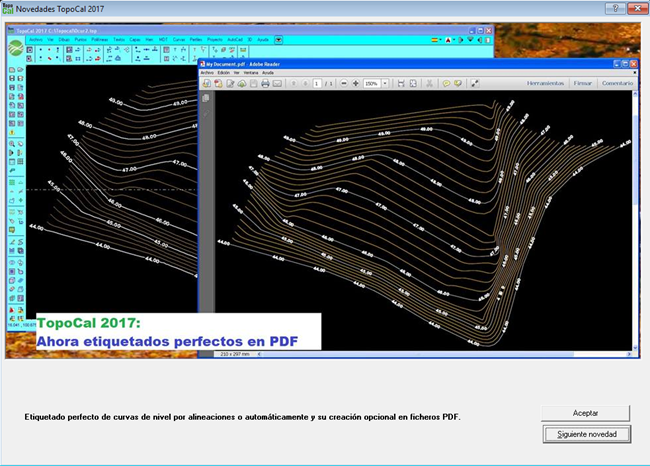Click the new file icon in TopoCal left toolbar
Image resolution: width=650 pixels, height=466 pixels.
point(12,70)
